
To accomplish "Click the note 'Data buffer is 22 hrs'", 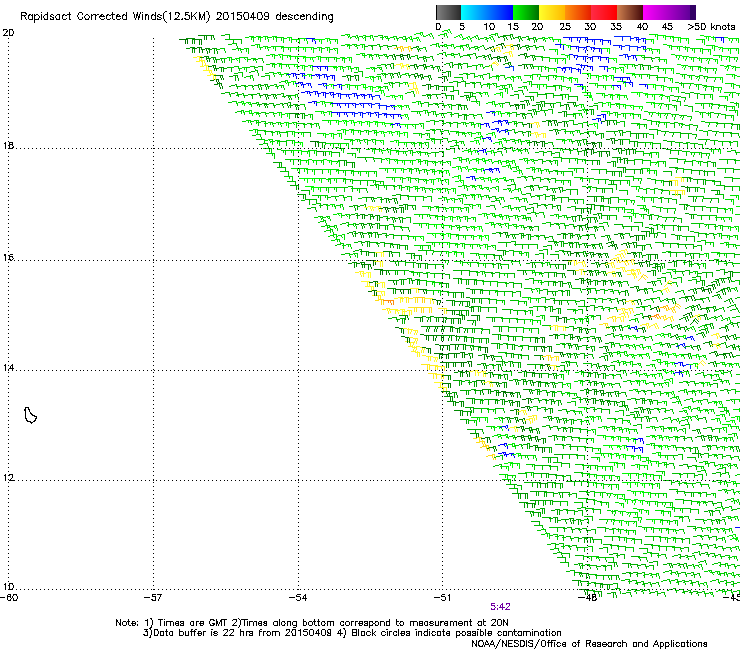I will [x=204, y=633].
